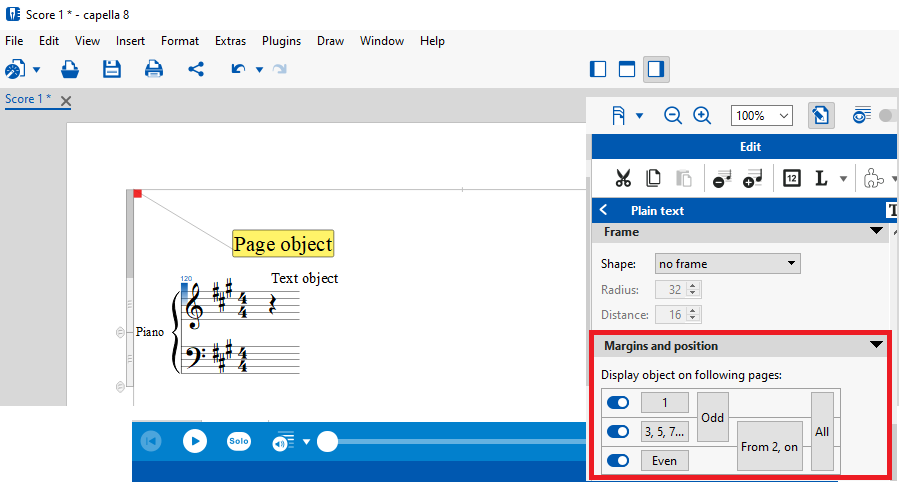899x482 pixels.
Task: Open the undo history dropdown arrow
Action: [x=259, y=70]
